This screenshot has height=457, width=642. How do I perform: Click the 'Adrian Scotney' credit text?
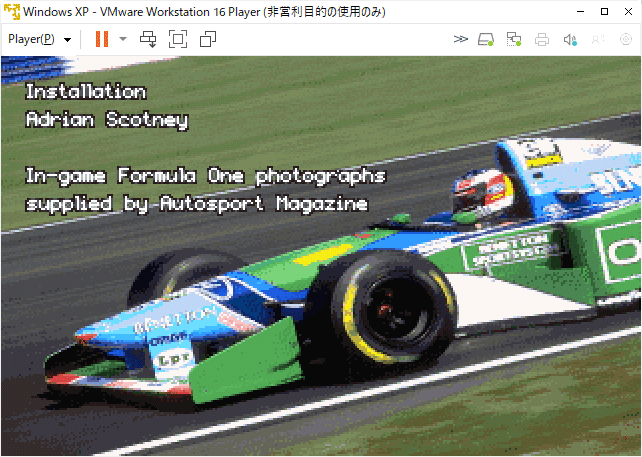click(107, 120)
